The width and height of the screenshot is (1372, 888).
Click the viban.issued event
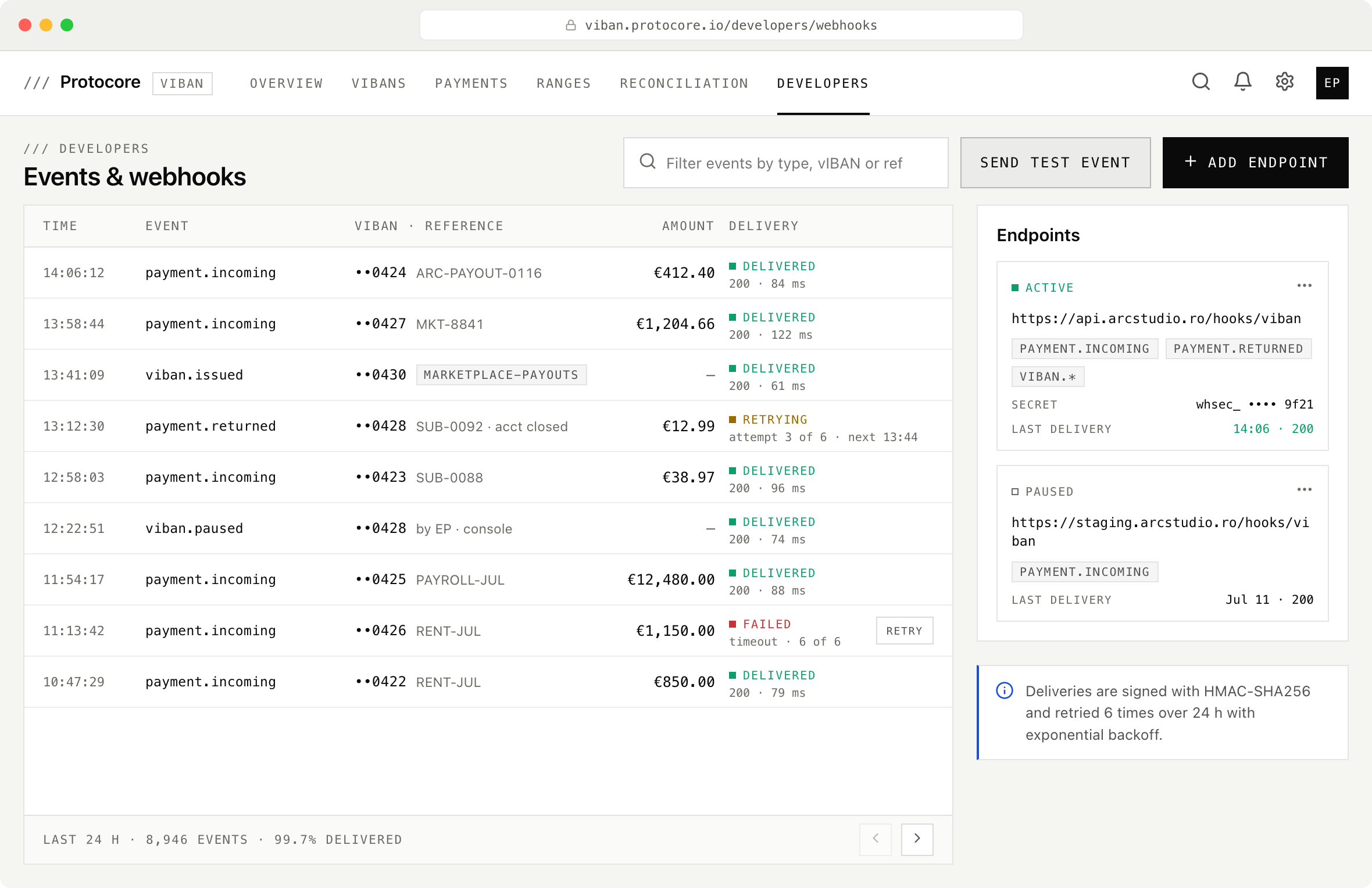pos(194,375)
